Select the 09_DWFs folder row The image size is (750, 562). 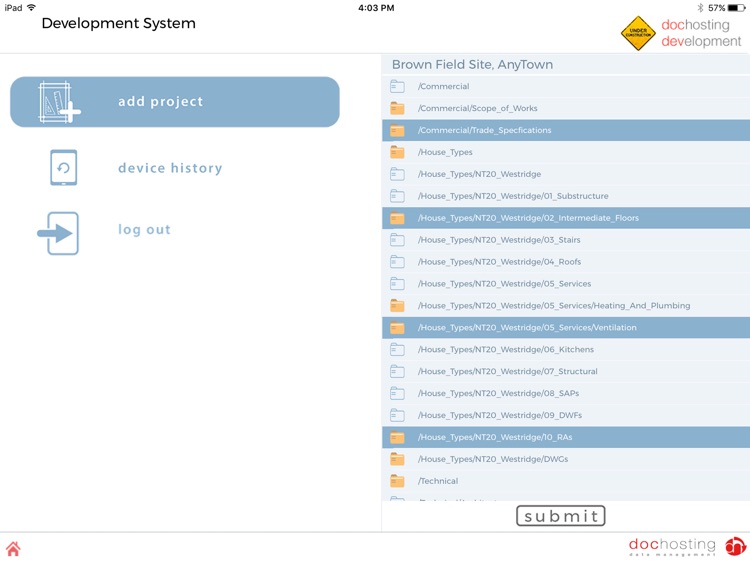tap(566, 416)
